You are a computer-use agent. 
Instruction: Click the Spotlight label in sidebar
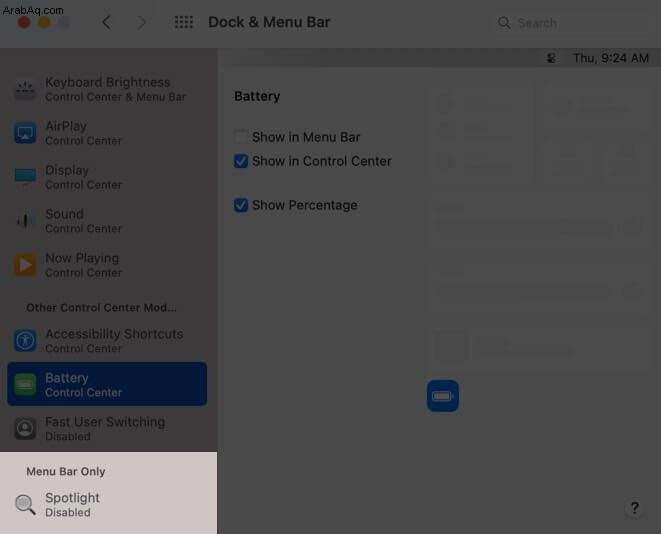pos(73,498)
